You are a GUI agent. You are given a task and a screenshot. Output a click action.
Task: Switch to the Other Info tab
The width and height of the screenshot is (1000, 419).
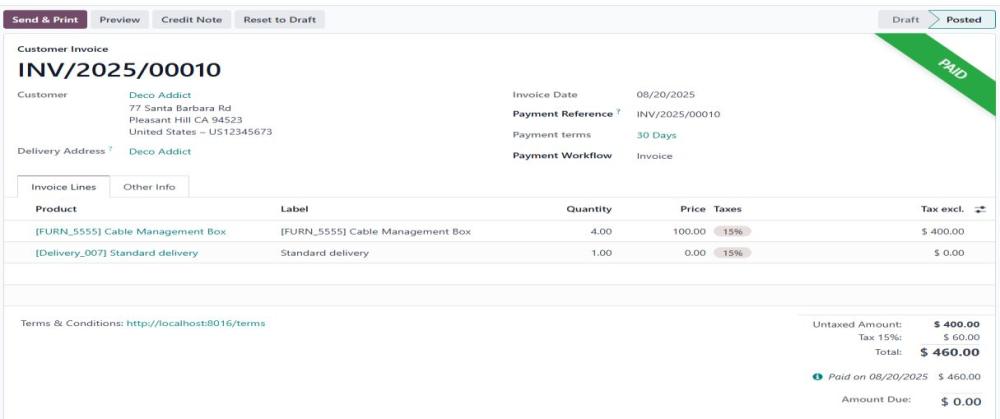click(149, 187)
